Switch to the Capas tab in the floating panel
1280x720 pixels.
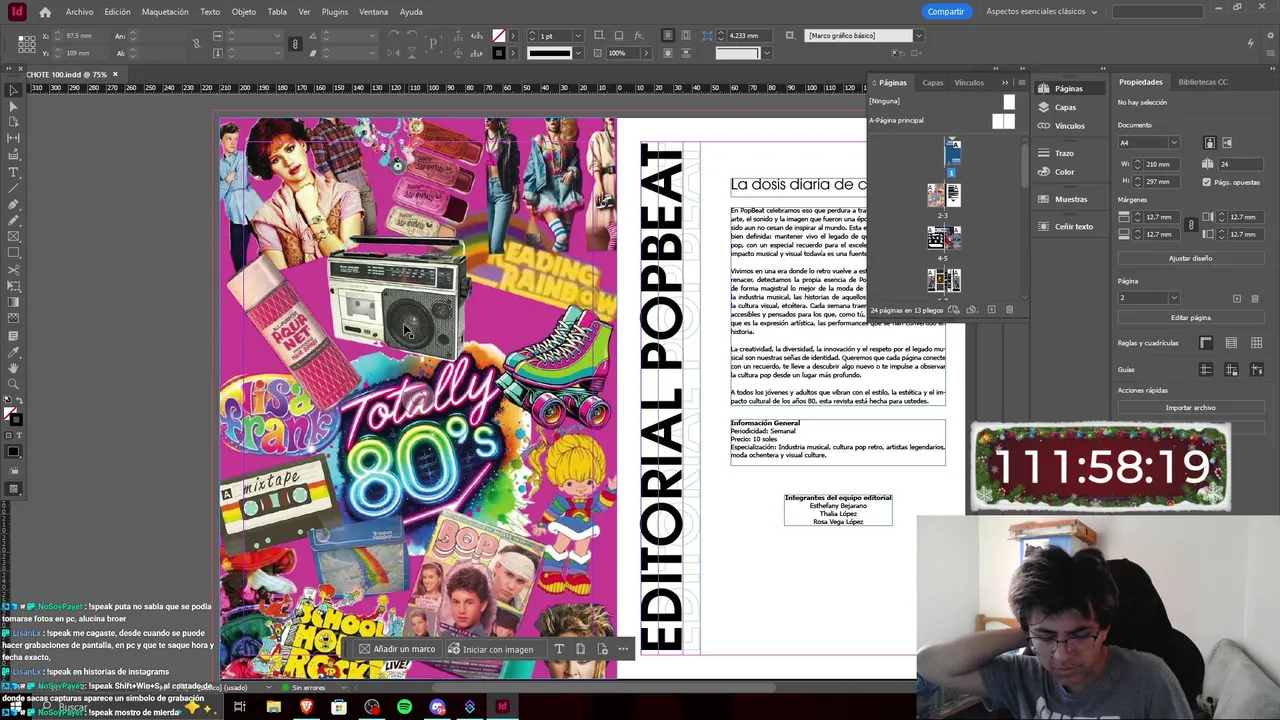[x=932, y=83]
